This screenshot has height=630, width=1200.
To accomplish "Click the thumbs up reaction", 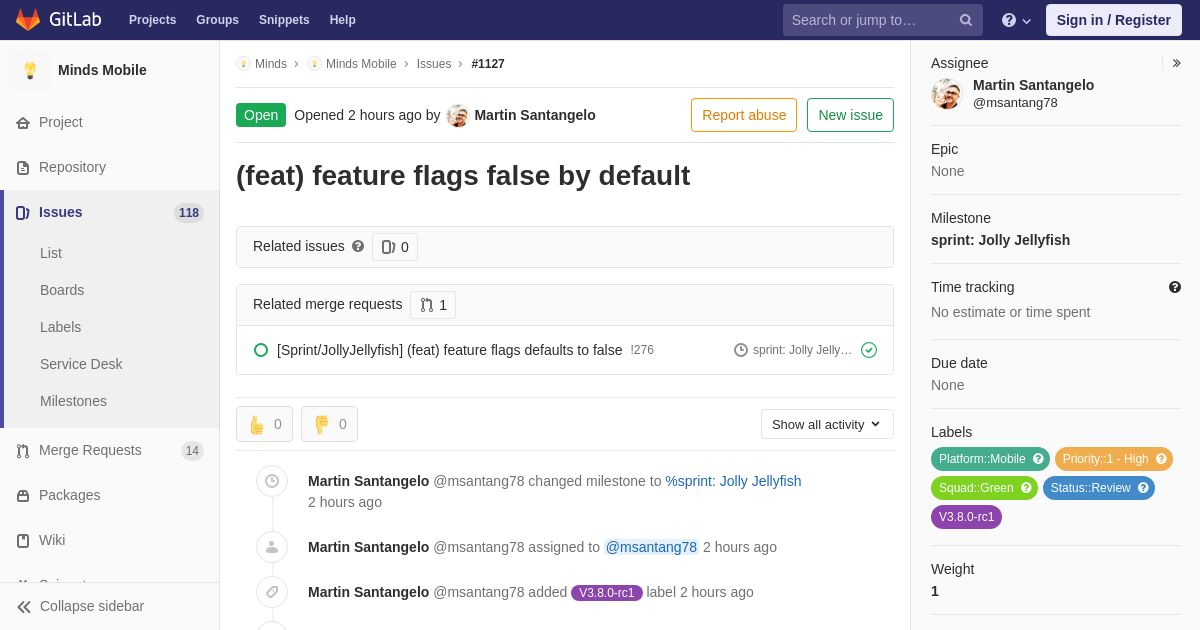I will point(264,424).
